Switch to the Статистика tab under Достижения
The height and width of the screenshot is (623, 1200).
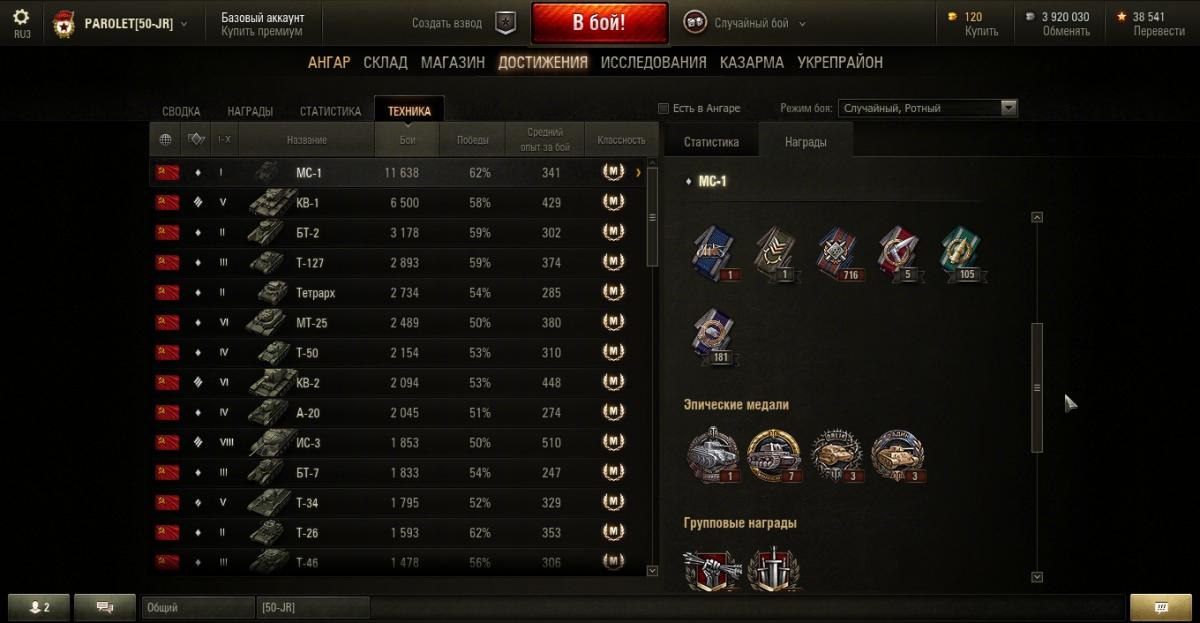tap(330, 111)
